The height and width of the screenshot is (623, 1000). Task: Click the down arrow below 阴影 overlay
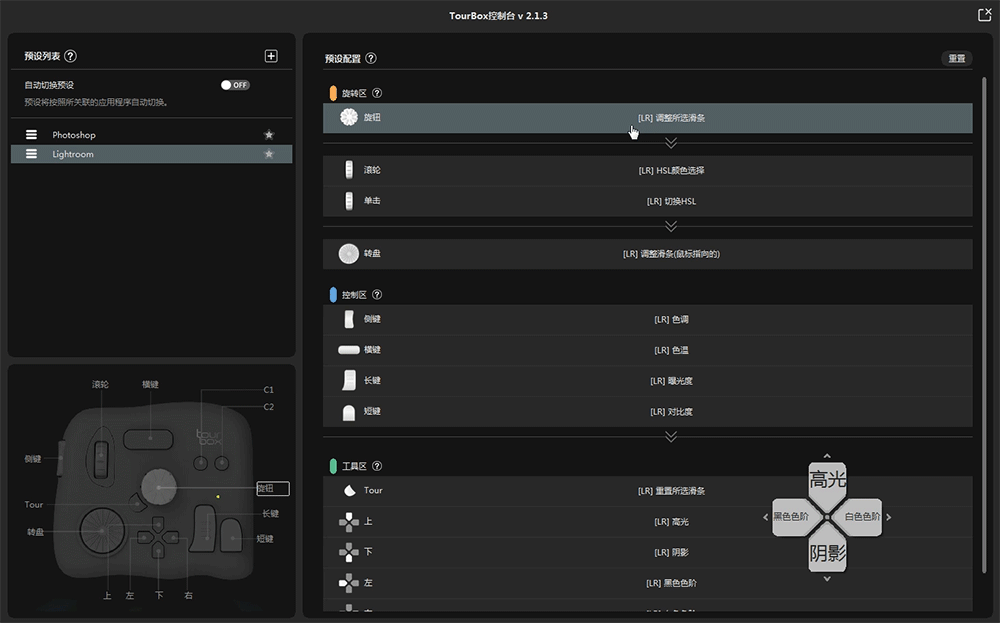(827, 579)
